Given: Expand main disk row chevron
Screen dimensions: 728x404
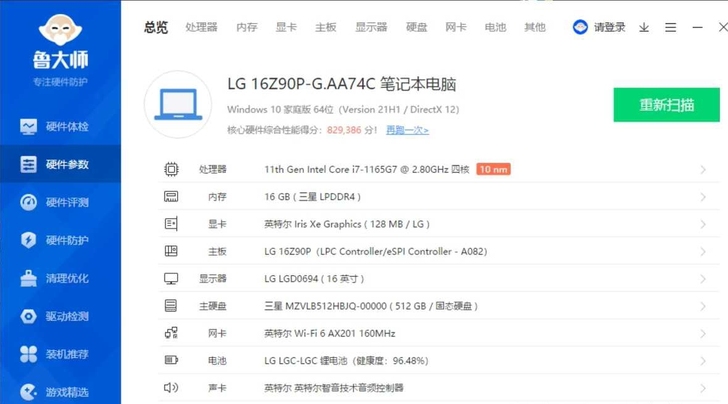Looking at the screenshot, I should [703, 306].
